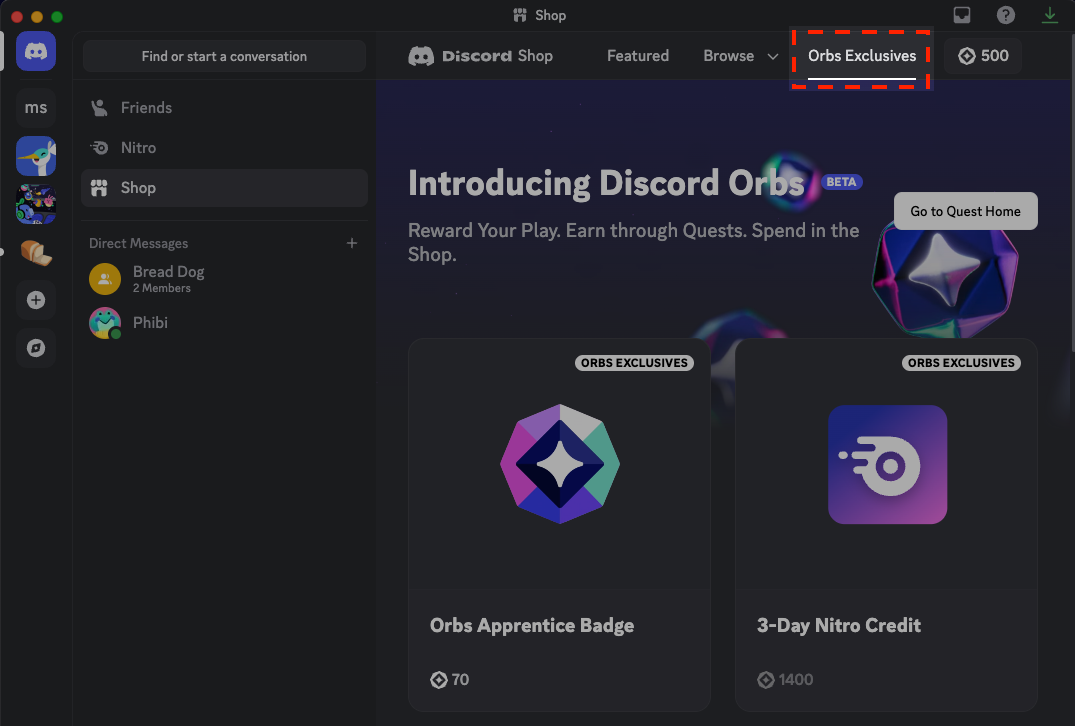Go to Nitro in sidebar
The image size is (1075, 726).
pyautogui.click(x=138, y=148)
